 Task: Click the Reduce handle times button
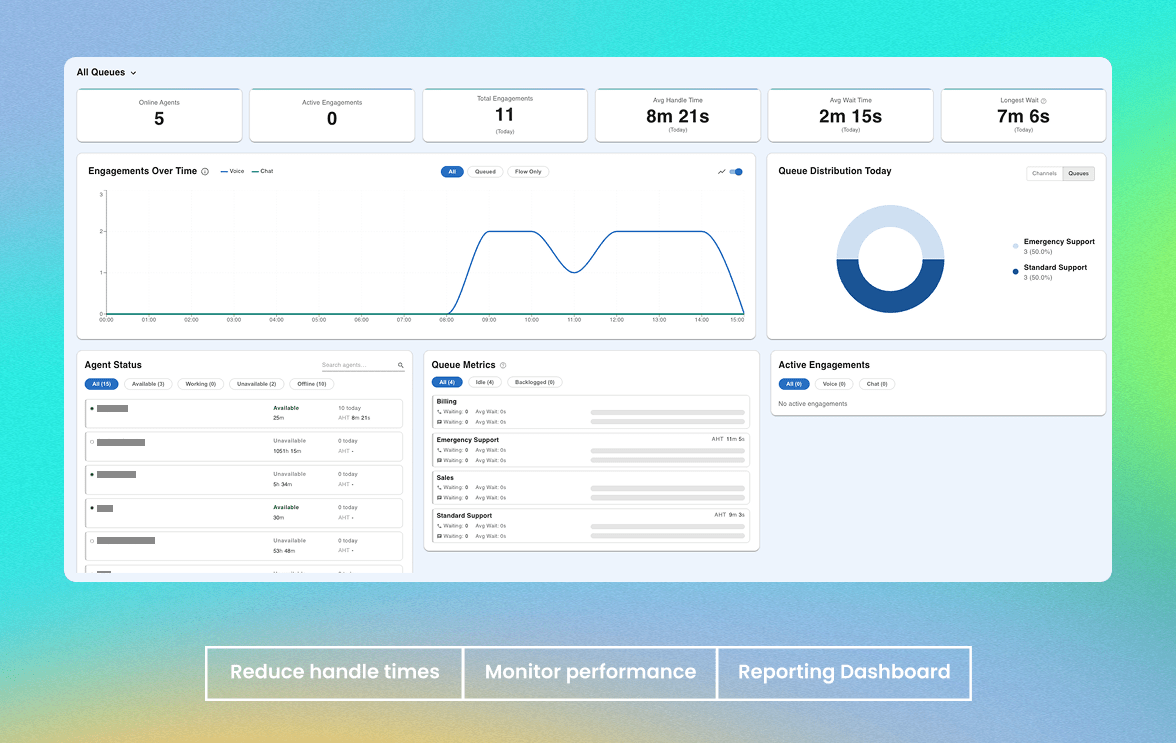tap(334, 672)
